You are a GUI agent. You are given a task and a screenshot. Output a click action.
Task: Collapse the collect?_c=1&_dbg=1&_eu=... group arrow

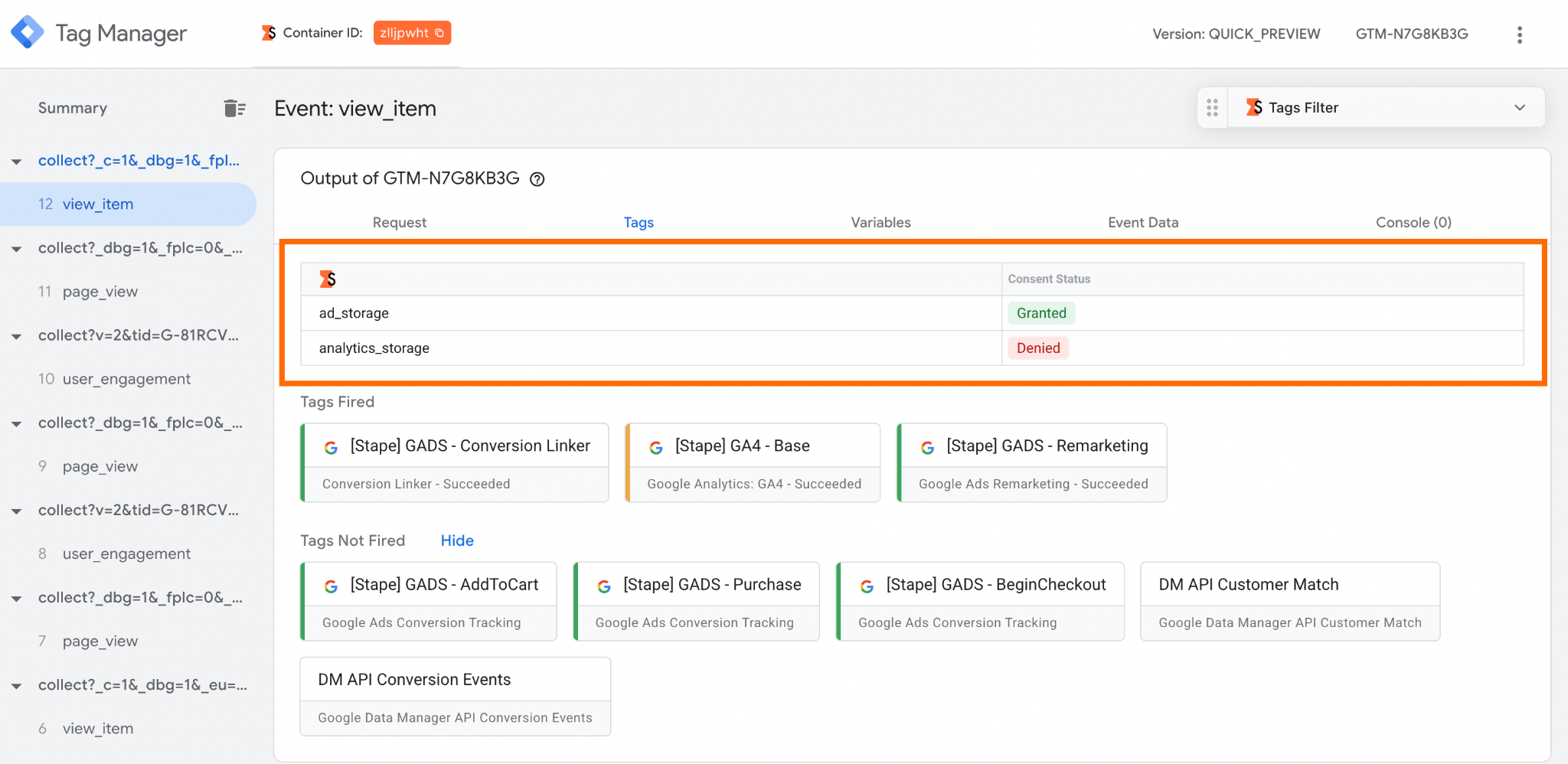pyautogui.click(x=16, y=686)
